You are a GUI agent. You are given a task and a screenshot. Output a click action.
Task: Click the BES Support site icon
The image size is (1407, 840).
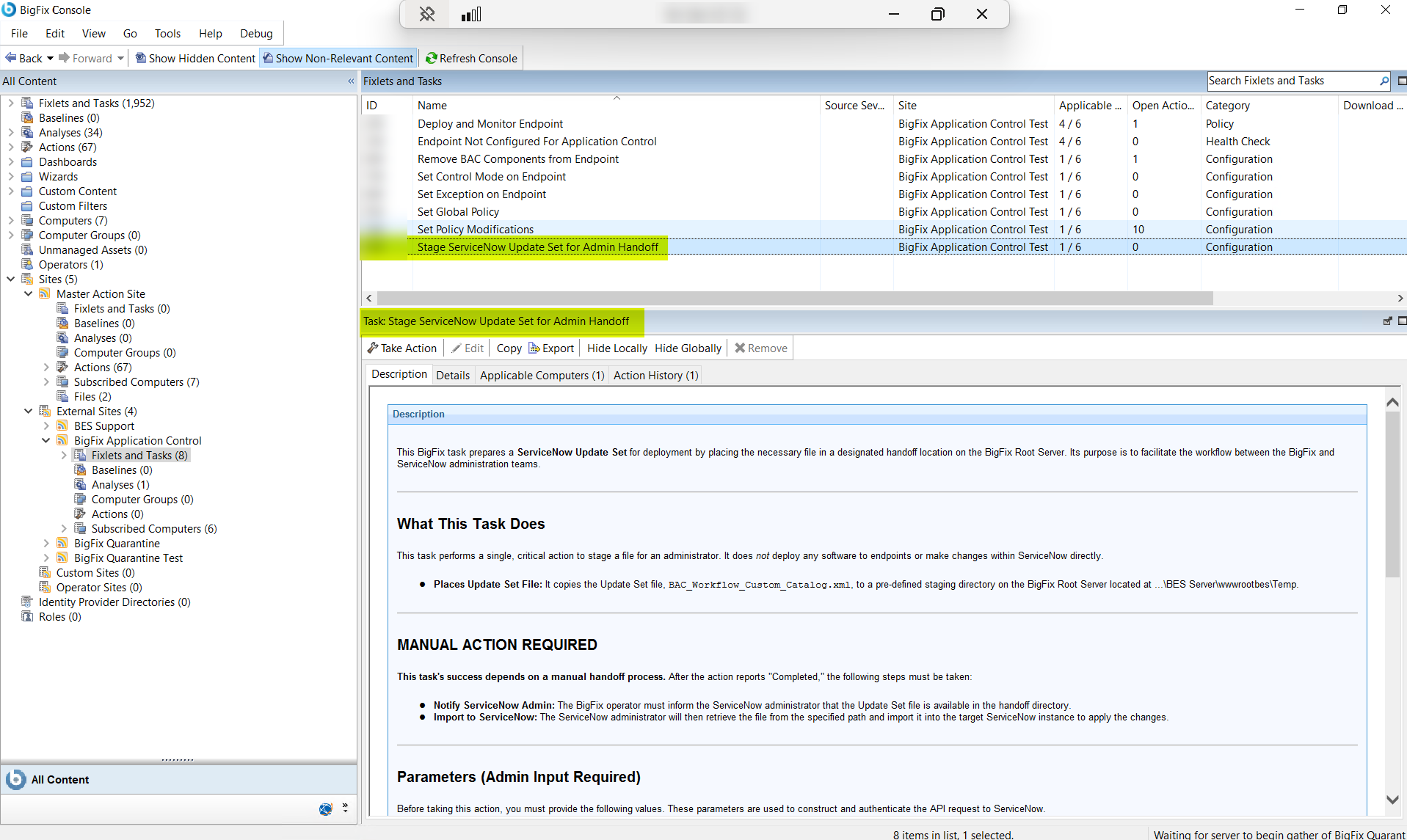(62, 426)
